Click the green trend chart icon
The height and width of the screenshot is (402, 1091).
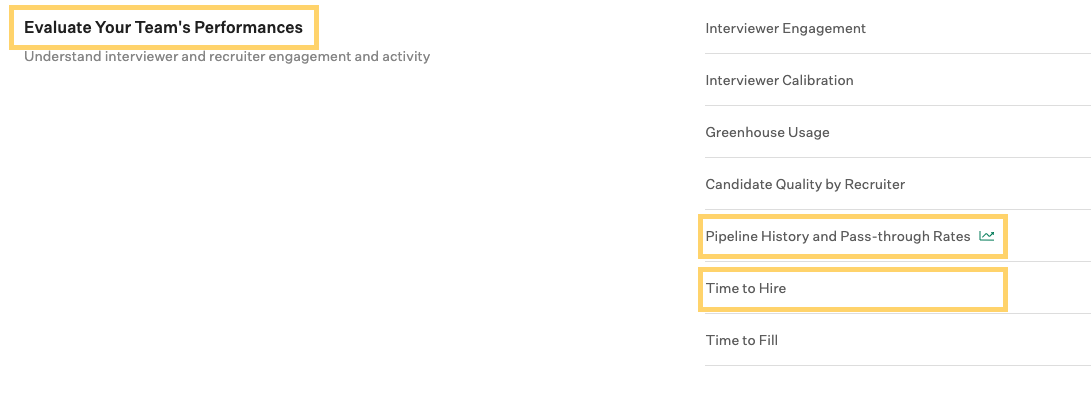click(x=987, y=236)
